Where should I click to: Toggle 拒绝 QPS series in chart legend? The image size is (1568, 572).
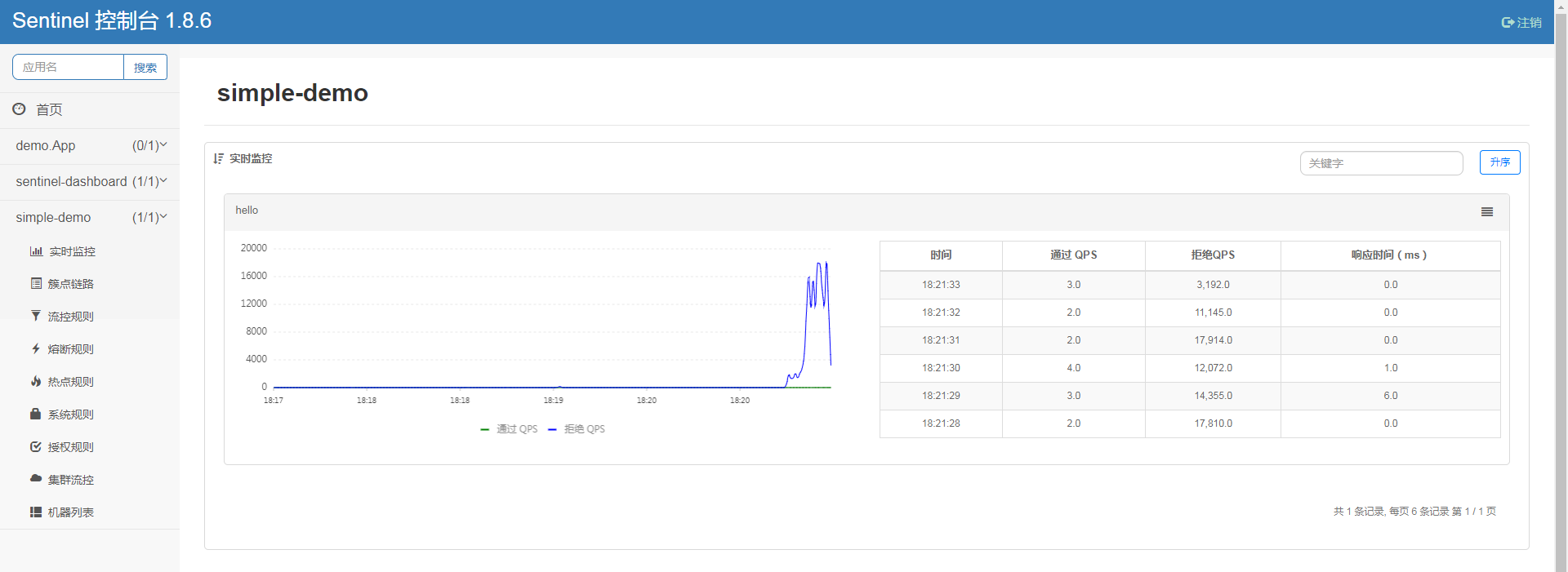(x=577, y=429)
